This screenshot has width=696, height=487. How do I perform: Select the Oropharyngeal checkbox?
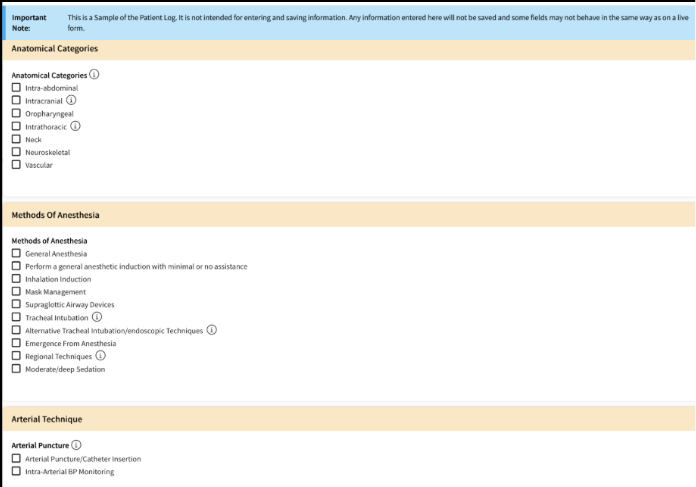16,113
